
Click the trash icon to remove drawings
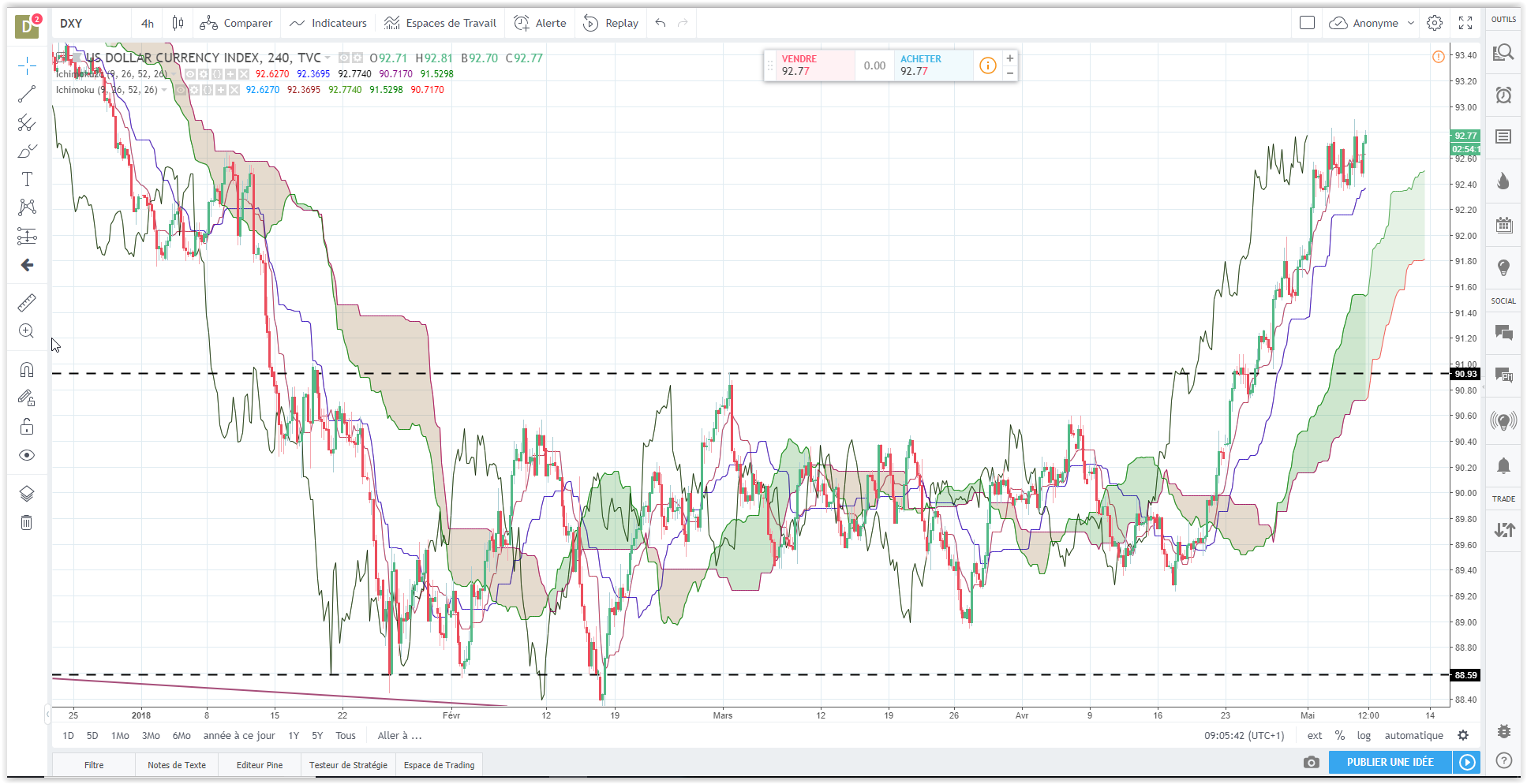[27, 522]
